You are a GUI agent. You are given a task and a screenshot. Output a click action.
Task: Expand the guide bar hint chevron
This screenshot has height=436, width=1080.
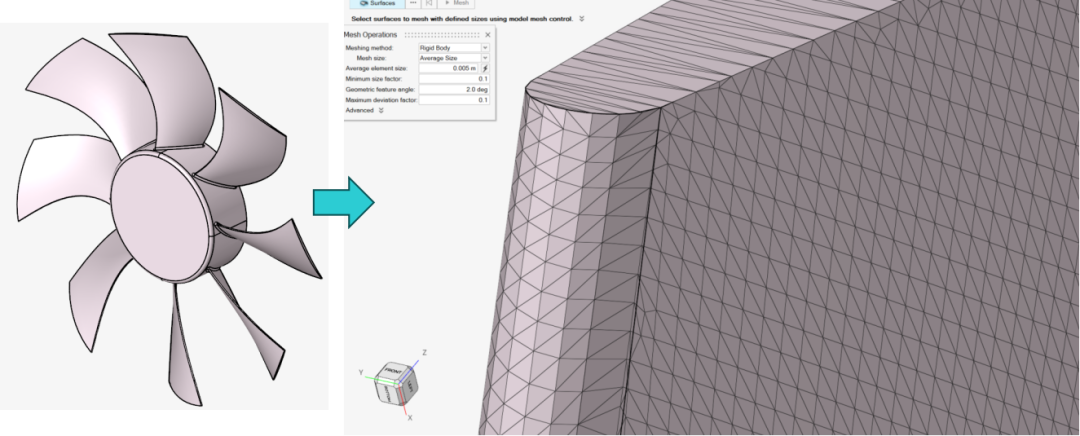coord(582,19)
